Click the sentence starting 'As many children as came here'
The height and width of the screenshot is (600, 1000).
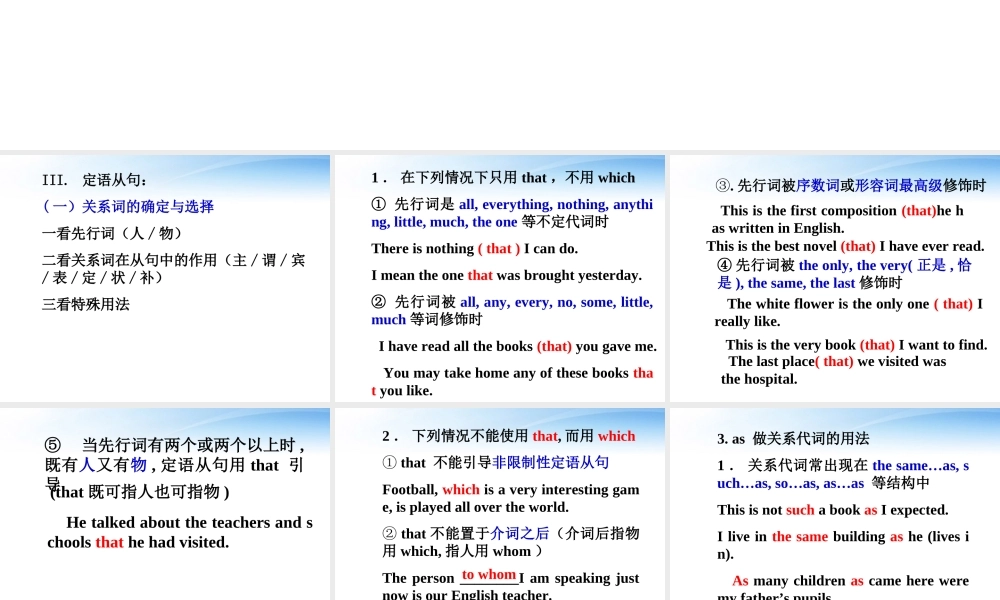(x=843, y=588)
